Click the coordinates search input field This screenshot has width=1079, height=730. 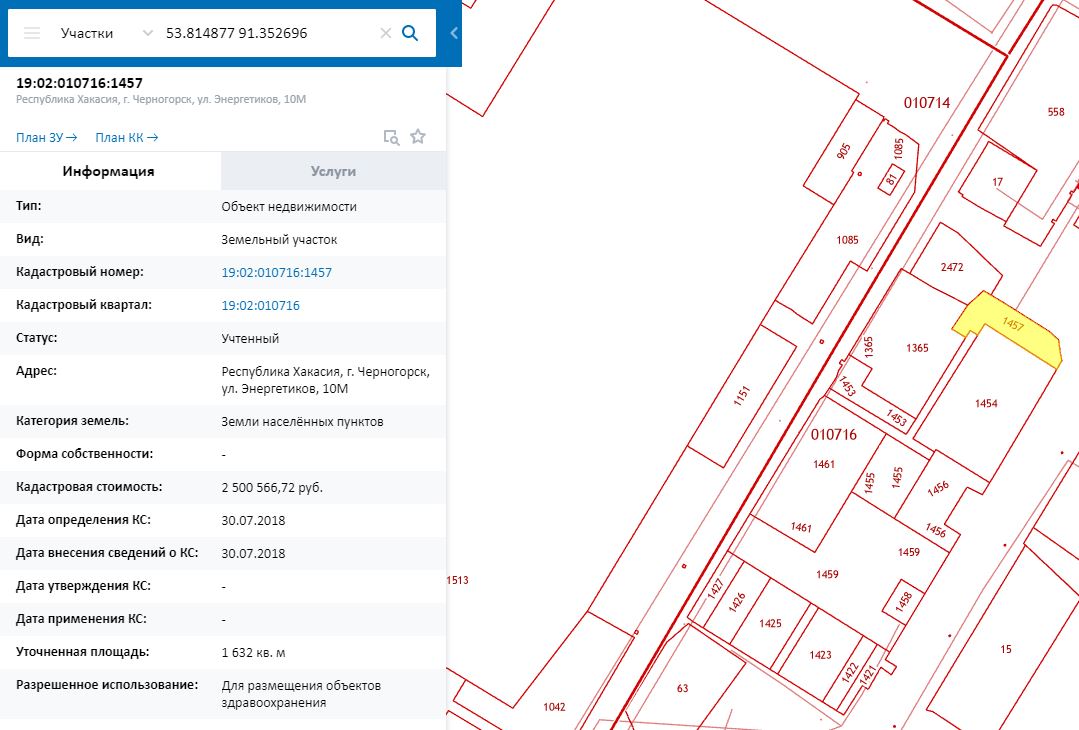265,33
